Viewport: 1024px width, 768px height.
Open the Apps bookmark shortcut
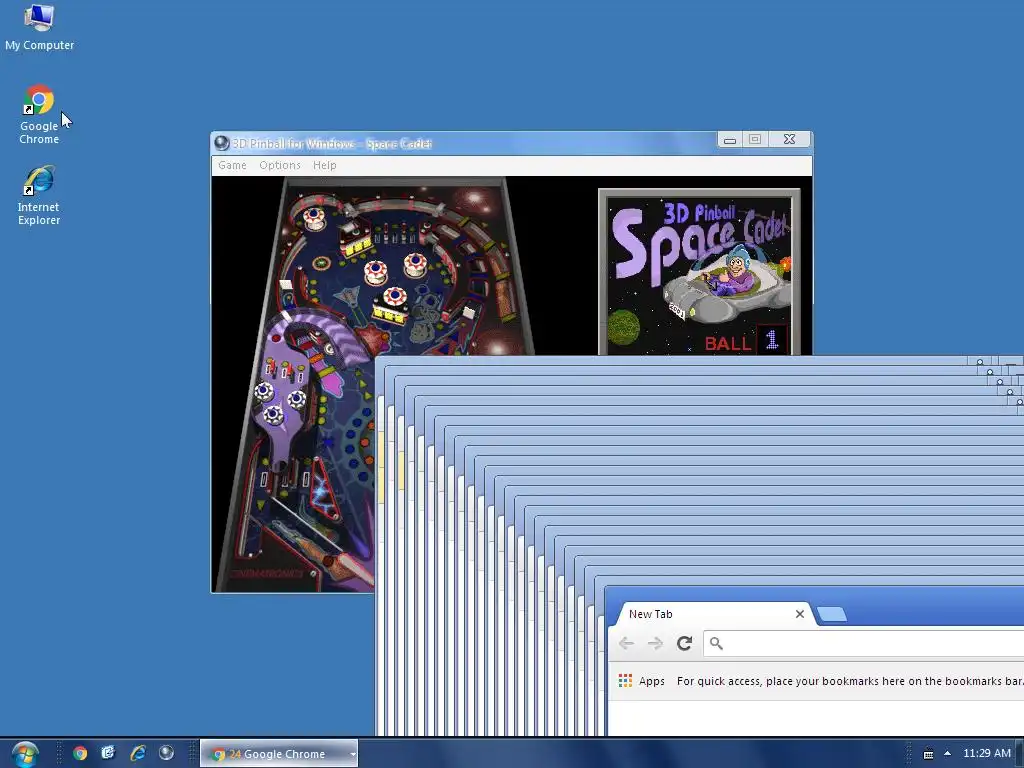click(641, 680)
